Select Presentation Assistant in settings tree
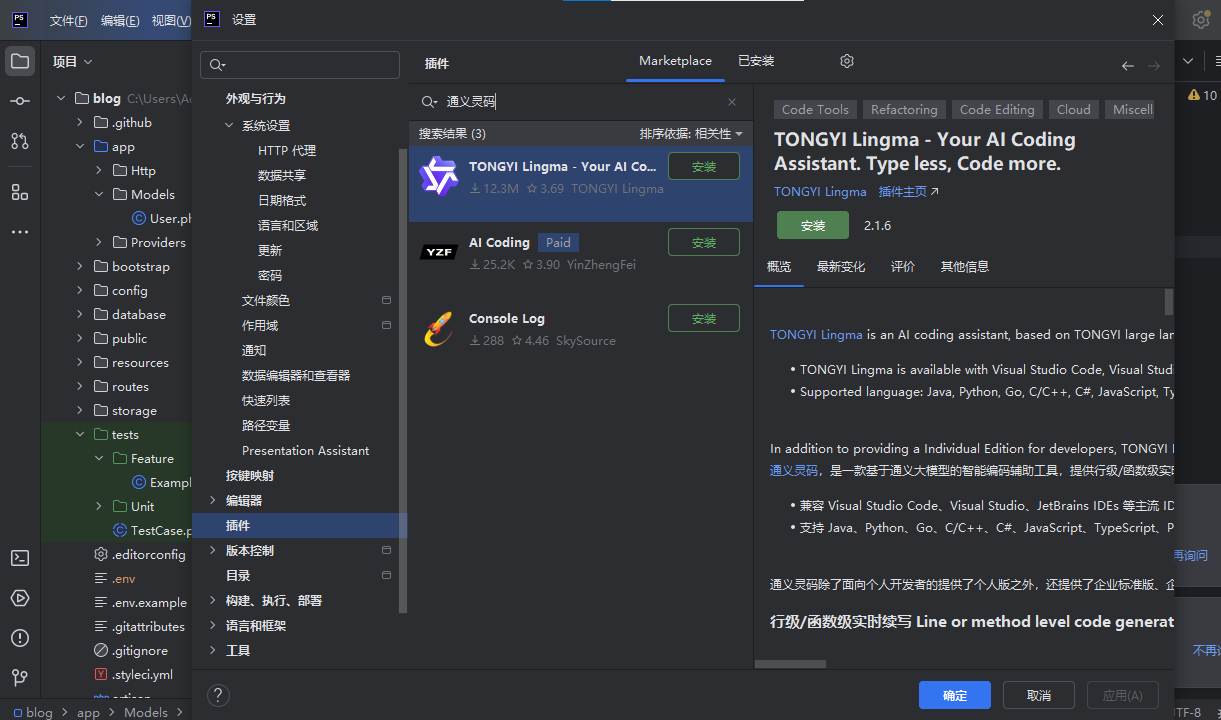The width and height of the screenshot is (1221, 720). click(306, 450)
